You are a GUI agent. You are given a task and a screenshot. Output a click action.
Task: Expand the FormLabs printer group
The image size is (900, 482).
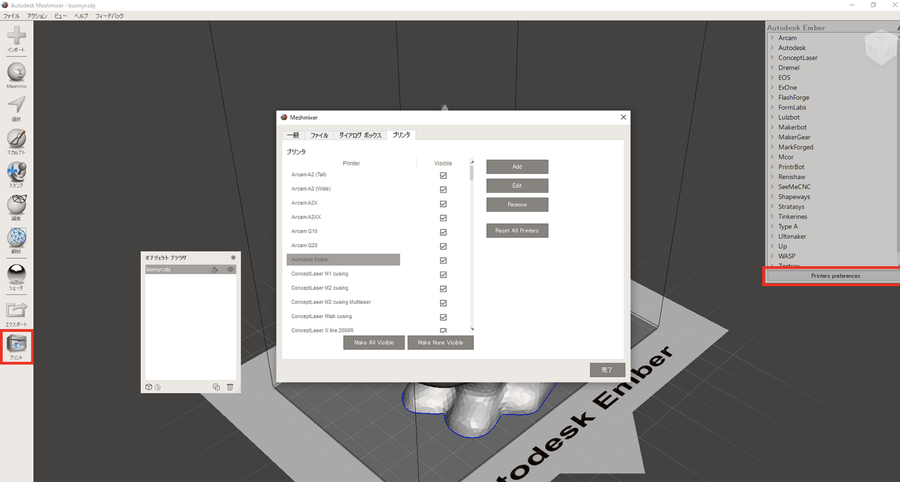coord(772,107)
